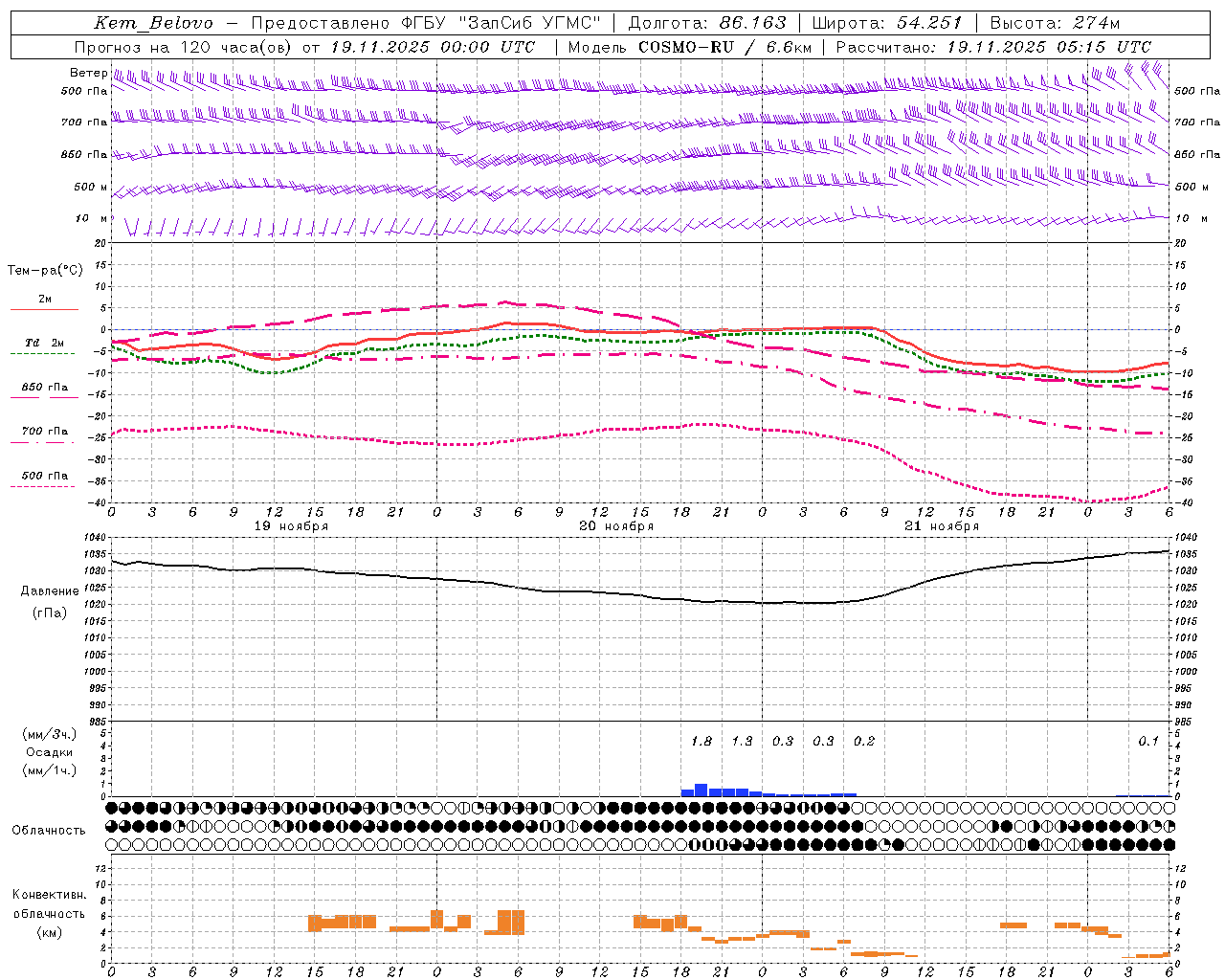Click the Рассчитано: 19.11.2025 05:15 UTC timestamp
This screenshot has width=1225, height=980.
[993, 47]
